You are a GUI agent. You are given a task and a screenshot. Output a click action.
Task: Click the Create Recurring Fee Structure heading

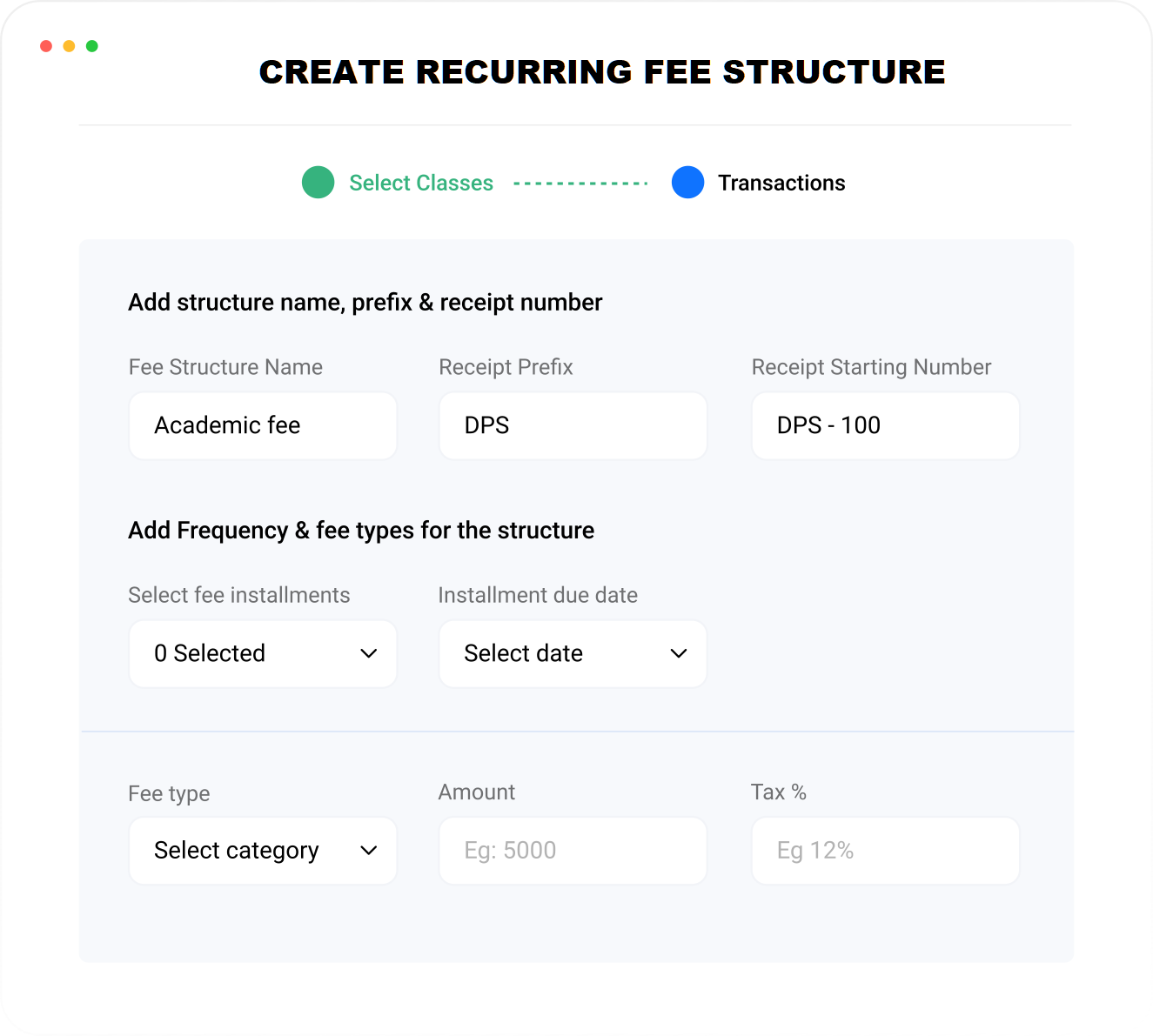coord(602,72)
